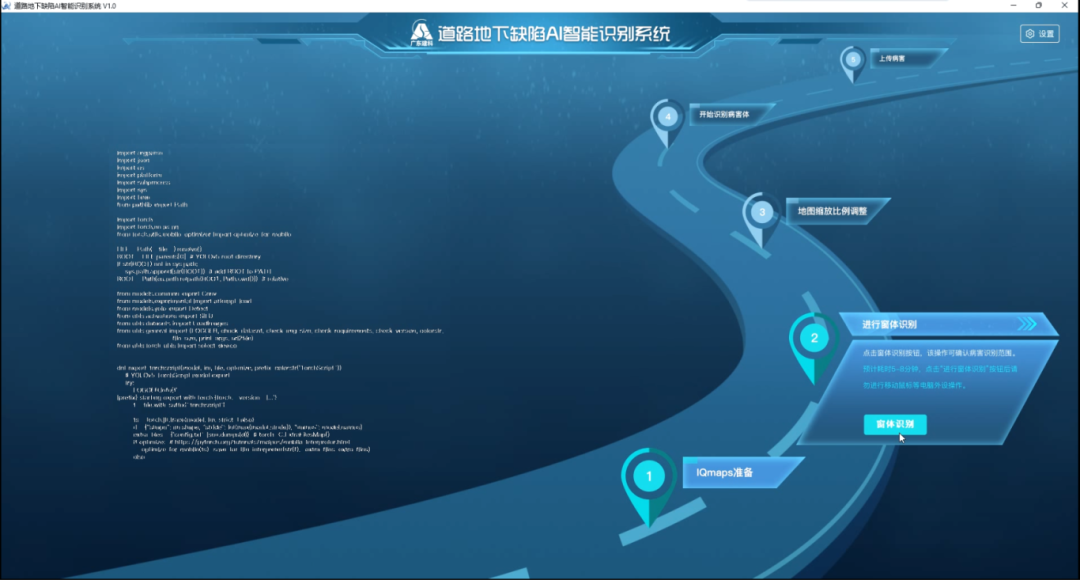Click the company logo beside the header title
This screenshot has width=1080, height=580.
(x=422, y=34)
